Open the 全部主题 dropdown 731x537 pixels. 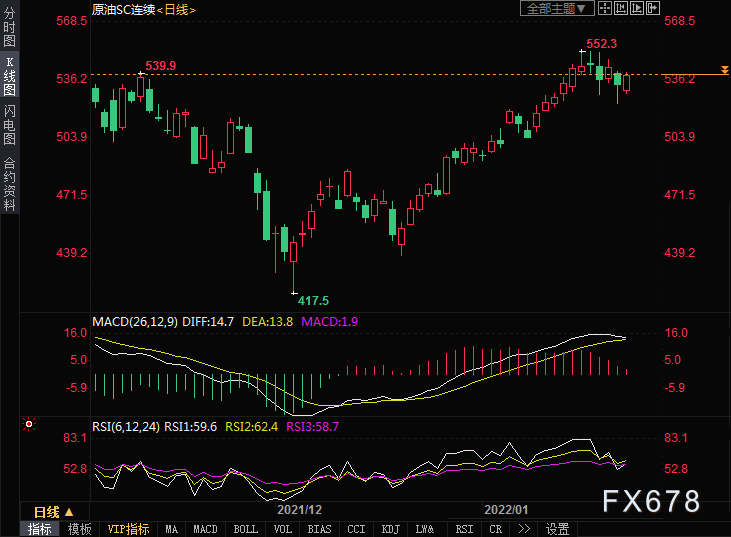click(x=558, y=9)
